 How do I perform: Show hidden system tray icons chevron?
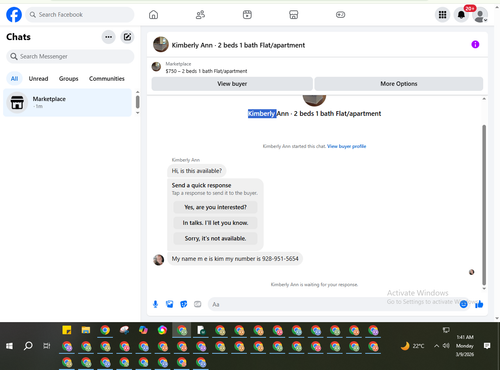tap(436, 346)
